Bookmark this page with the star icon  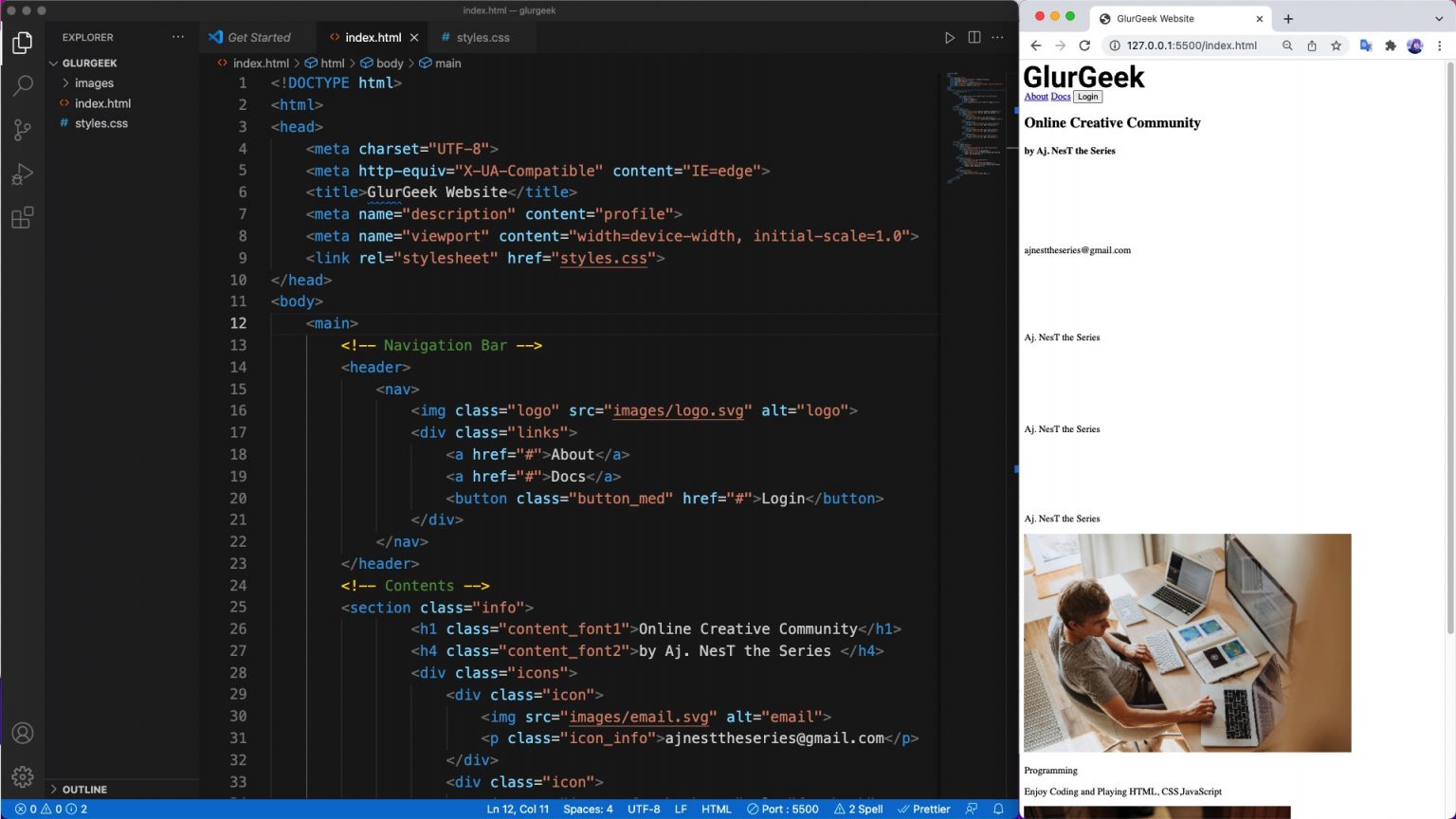pyautogui.click(x=1336, y=45)
